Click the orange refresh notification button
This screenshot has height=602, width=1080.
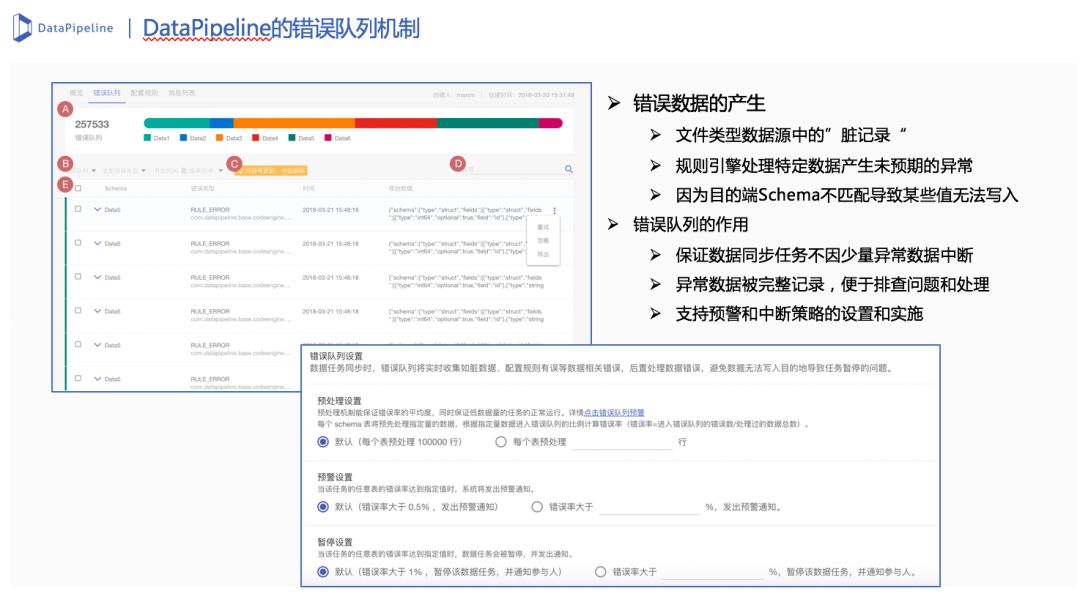[271, 170]
